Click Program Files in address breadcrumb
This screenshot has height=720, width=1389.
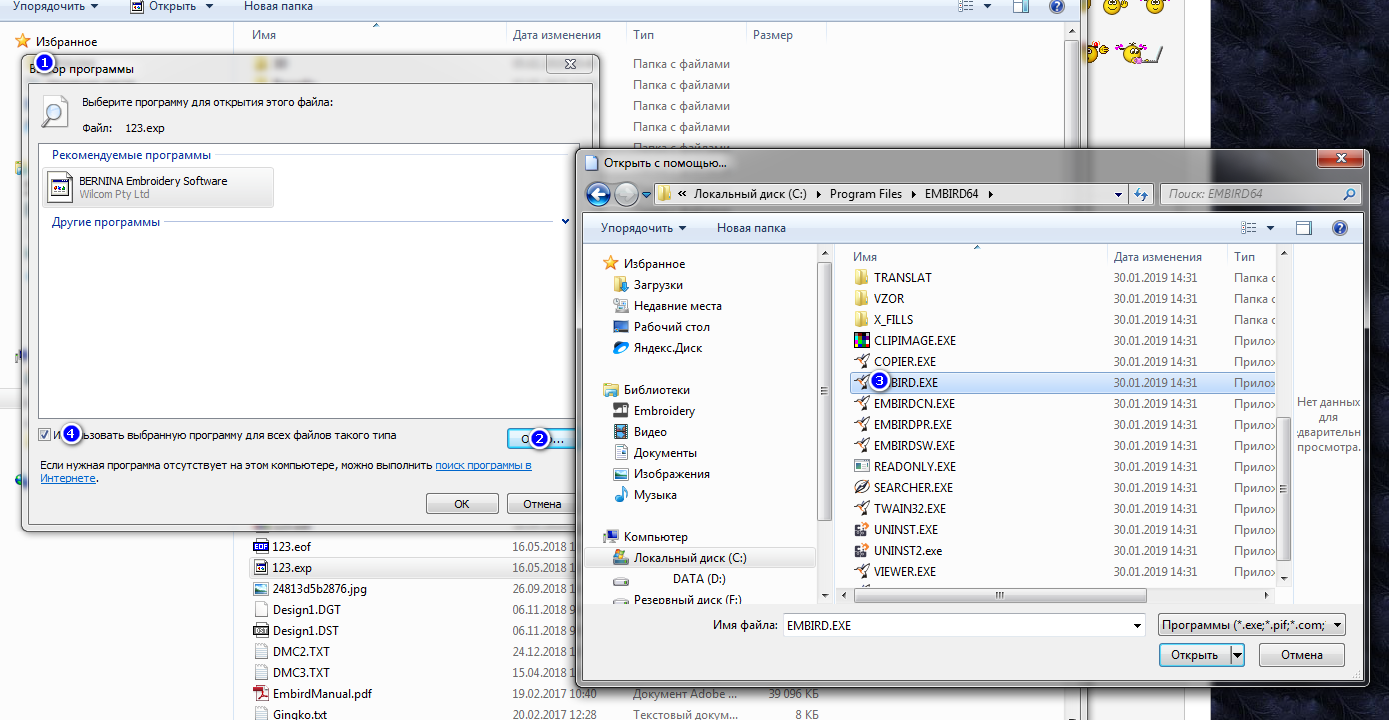pos(866,194)
